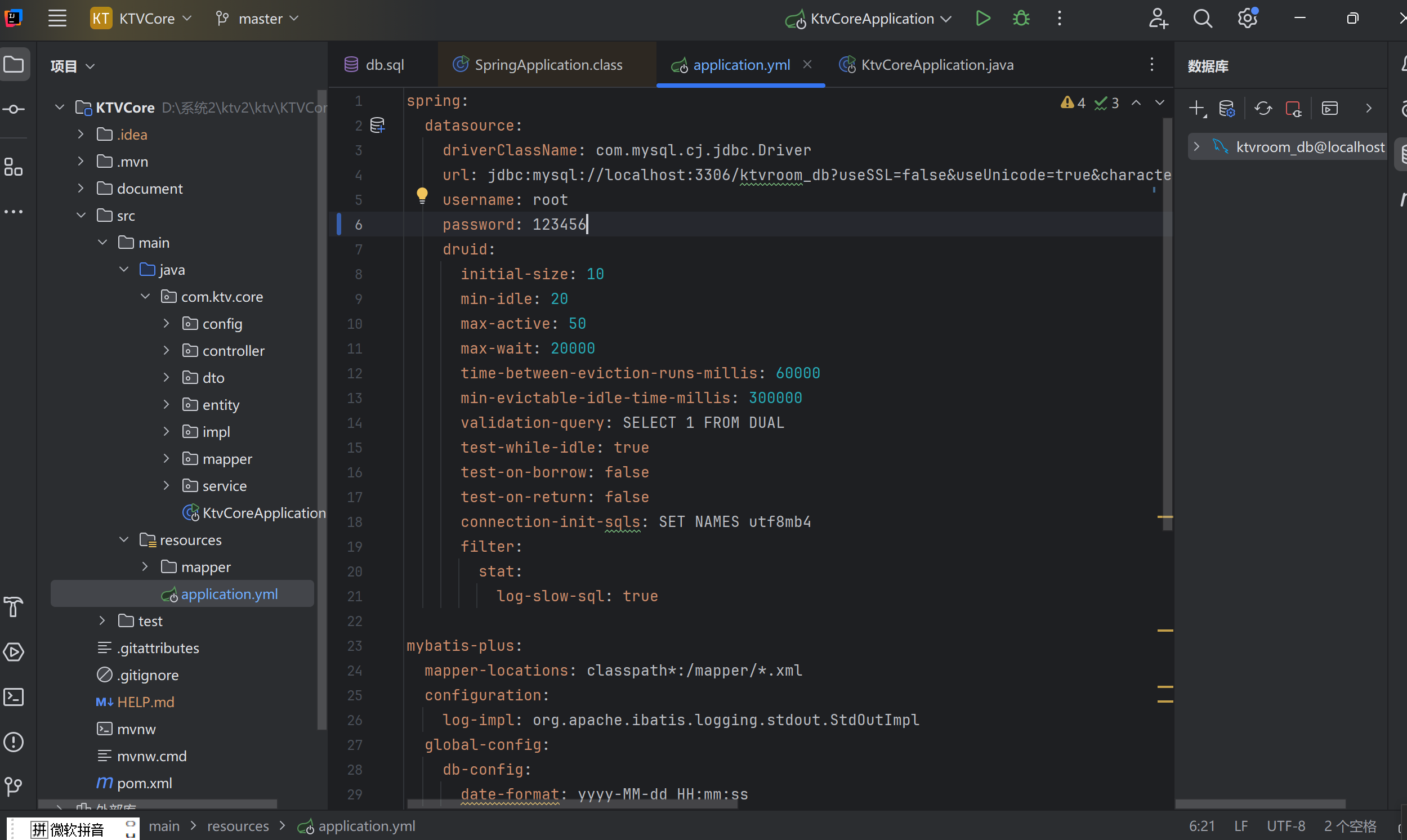Open the Terminal tool window

coord(14,697)
